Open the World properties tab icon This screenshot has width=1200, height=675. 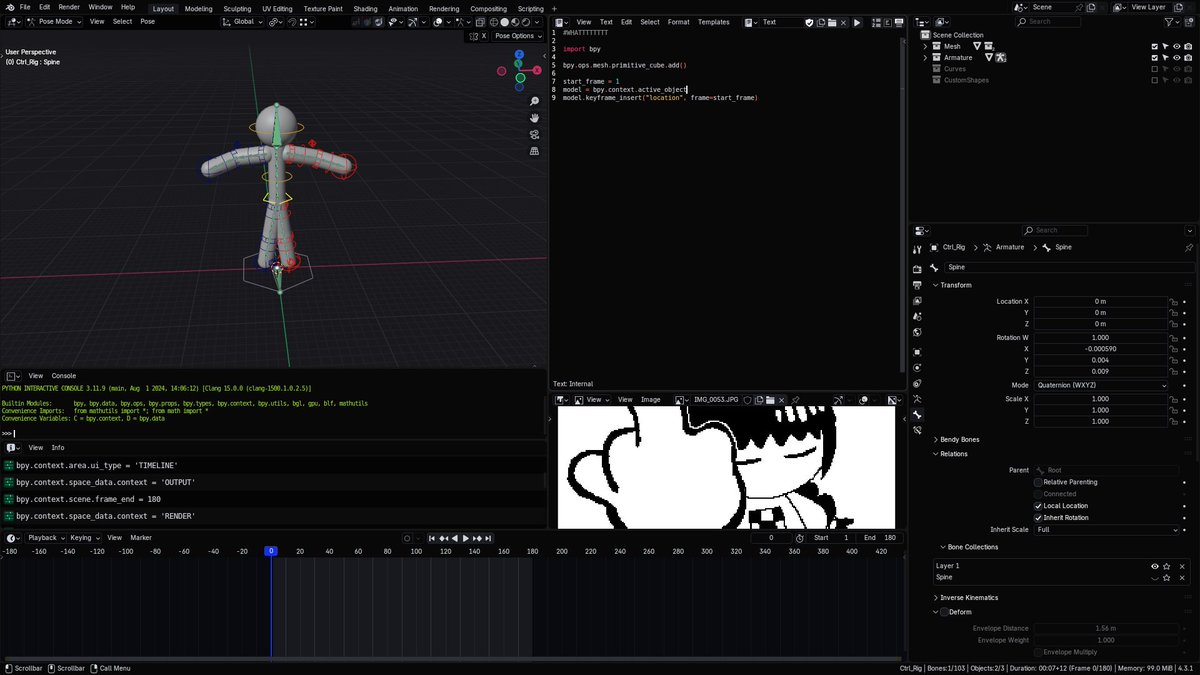click(x=918, y=333)
